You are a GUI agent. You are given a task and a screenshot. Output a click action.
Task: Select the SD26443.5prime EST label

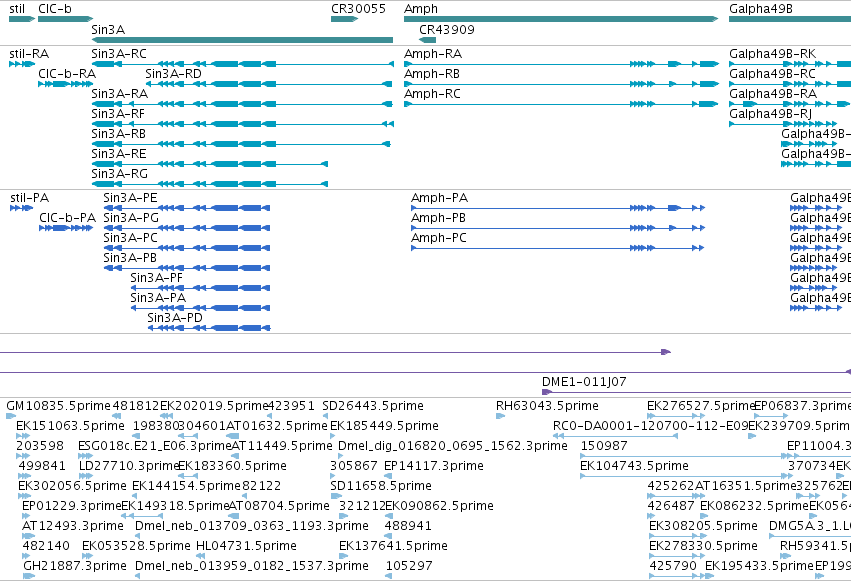point(373,406)
